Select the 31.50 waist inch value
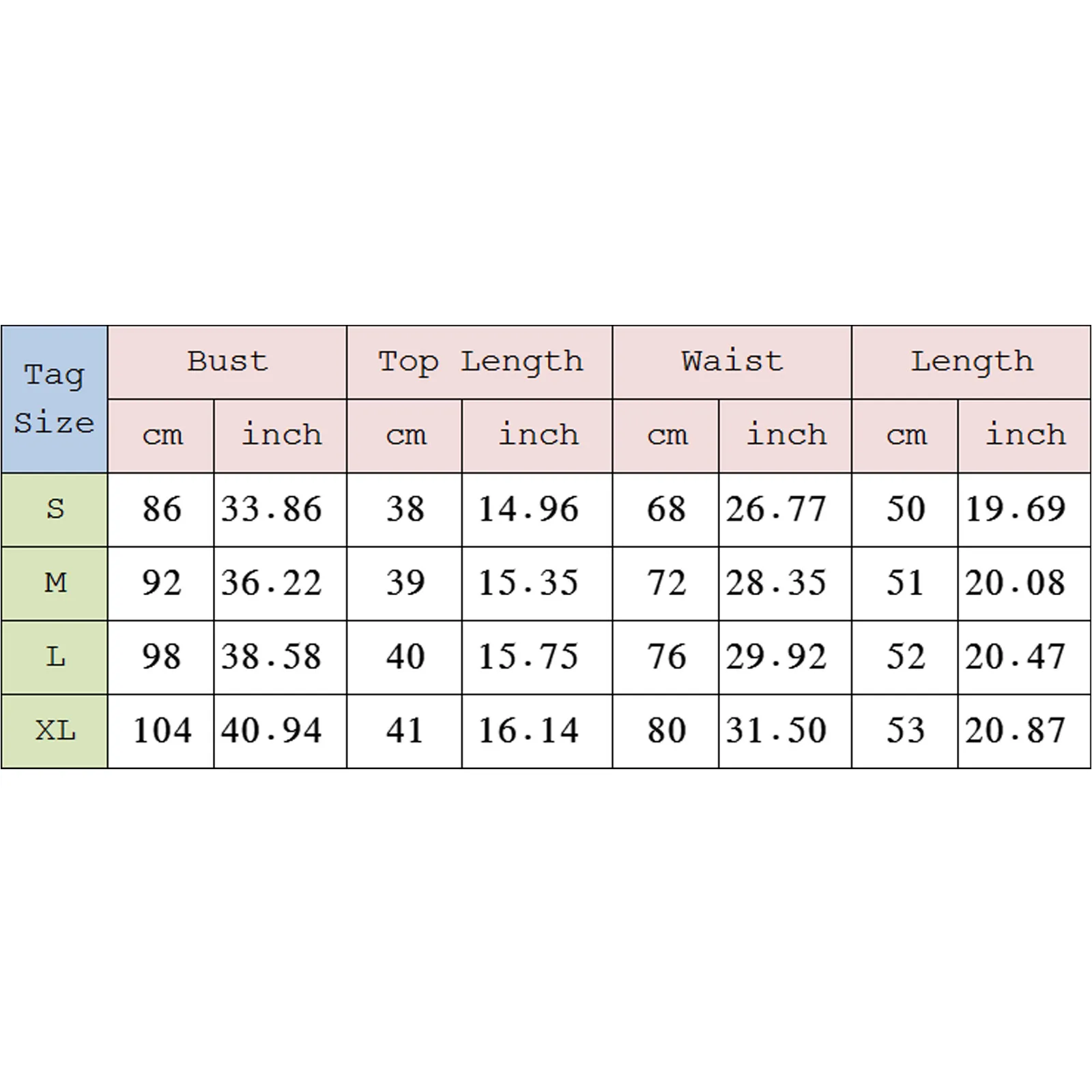This screenshot has width=1092, height=1092. click(776, 731)
